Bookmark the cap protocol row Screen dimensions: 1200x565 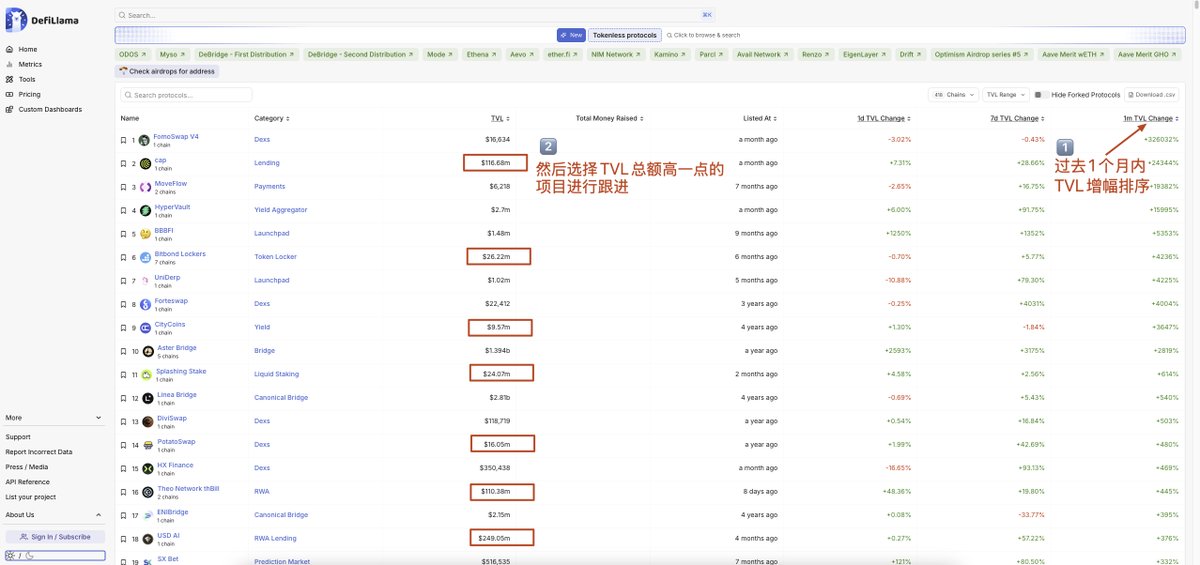[124, 163]
